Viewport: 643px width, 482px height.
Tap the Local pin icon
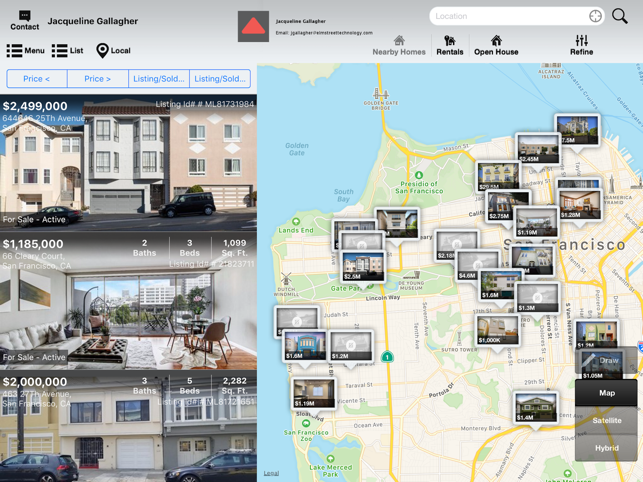click(102, 50)
